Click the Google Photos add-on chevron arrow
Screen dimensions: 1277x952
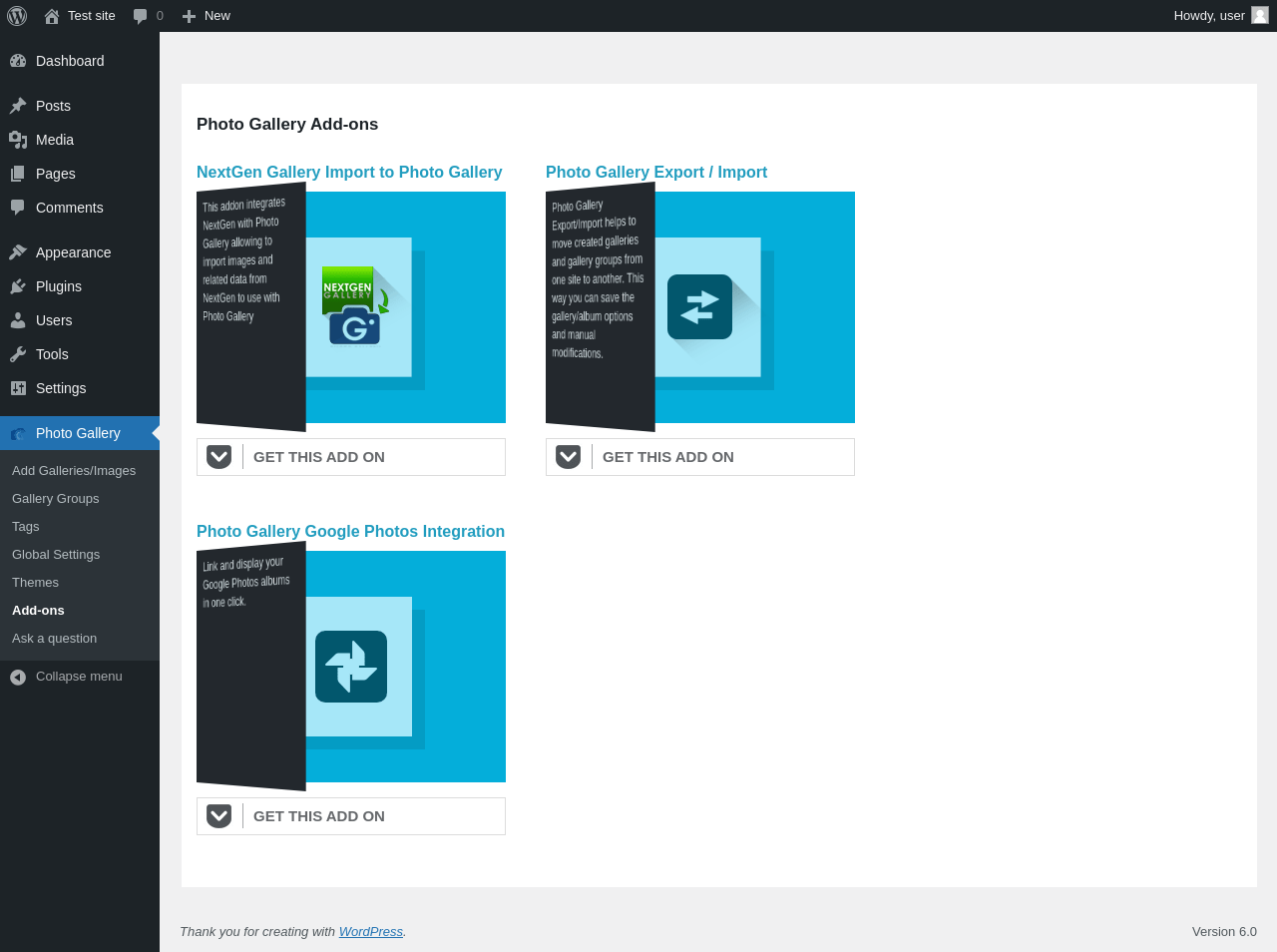point(219,816)
